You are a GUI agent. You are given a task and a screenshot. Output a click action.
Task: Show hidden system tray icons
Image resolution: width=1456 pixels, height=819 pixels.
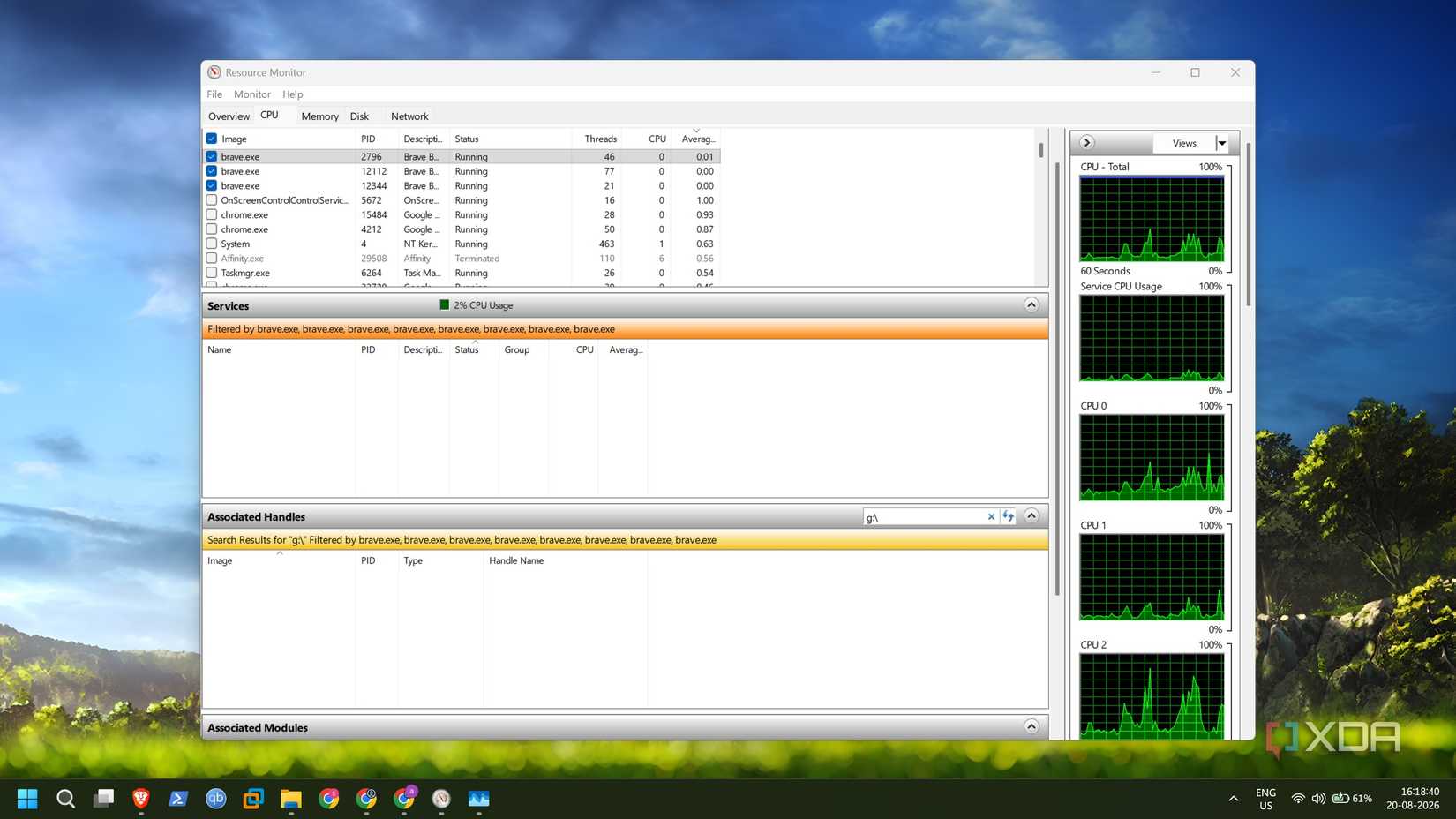pos(1234,799)
